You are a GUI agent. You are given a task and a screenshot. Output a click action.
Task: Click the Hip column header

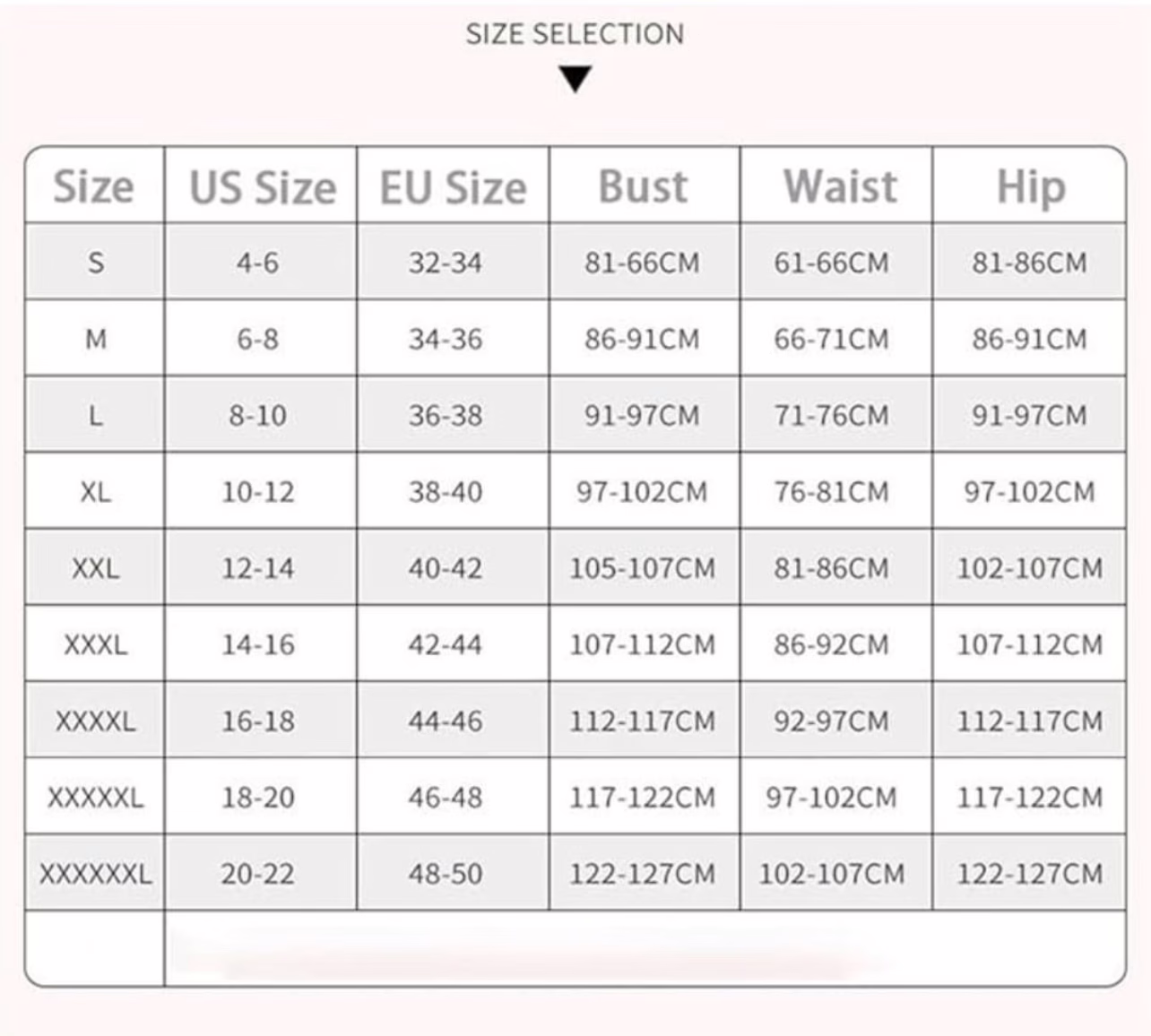[1031, 188]
